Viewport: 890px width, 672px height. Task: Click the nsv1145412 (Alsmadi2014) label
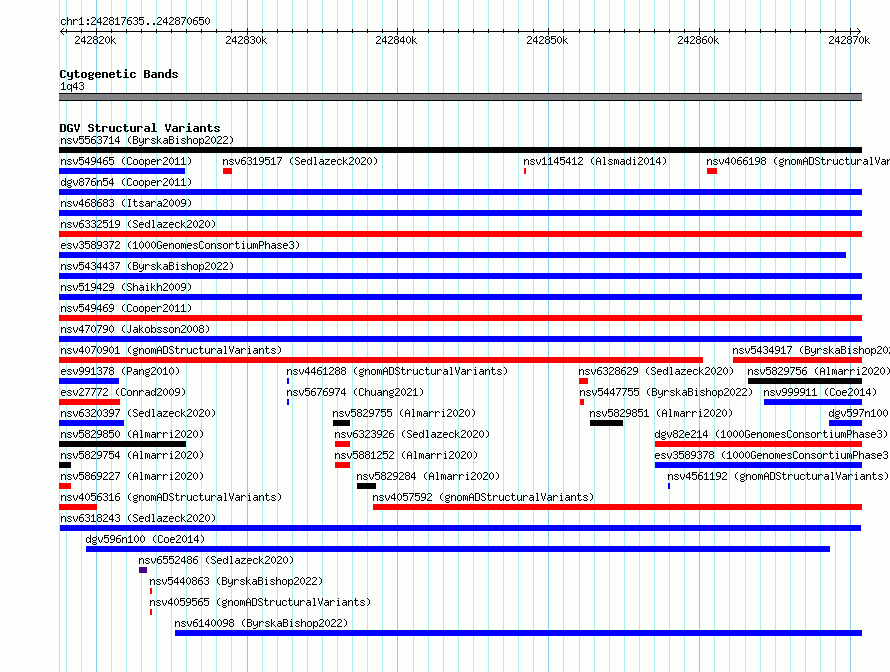tap(595, 161)
